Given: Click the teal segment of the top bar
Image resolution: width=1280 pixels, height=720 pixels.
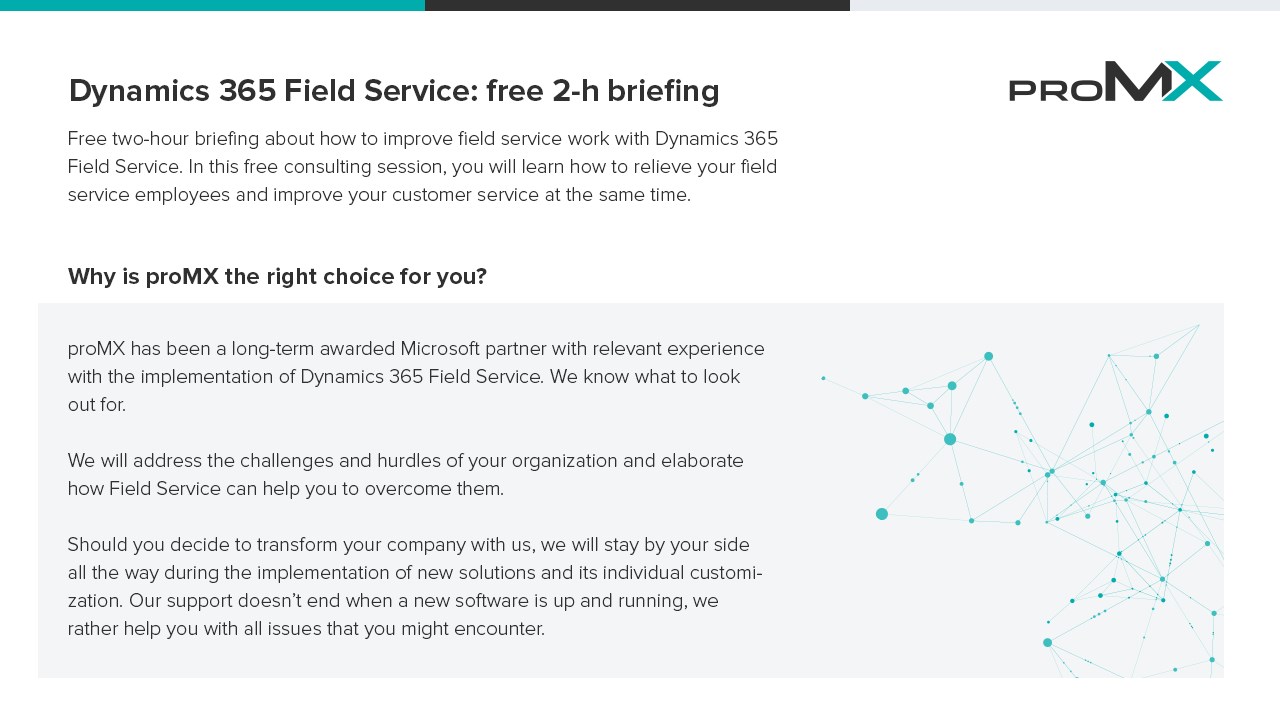Looking at the screenshot, I should coord(212,5).
